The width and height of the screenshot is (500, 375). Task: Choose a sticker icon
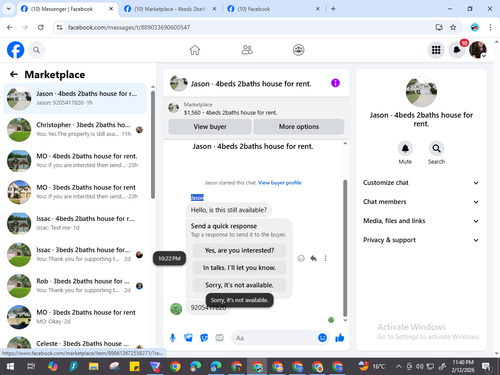[204, 338]
